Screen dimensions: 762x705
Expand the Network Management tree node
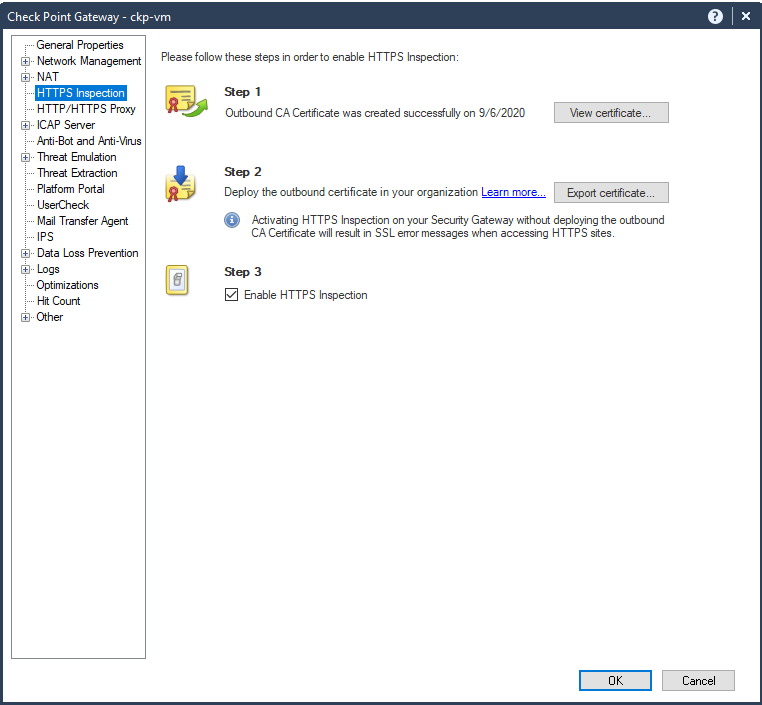[x=26, y=61]
